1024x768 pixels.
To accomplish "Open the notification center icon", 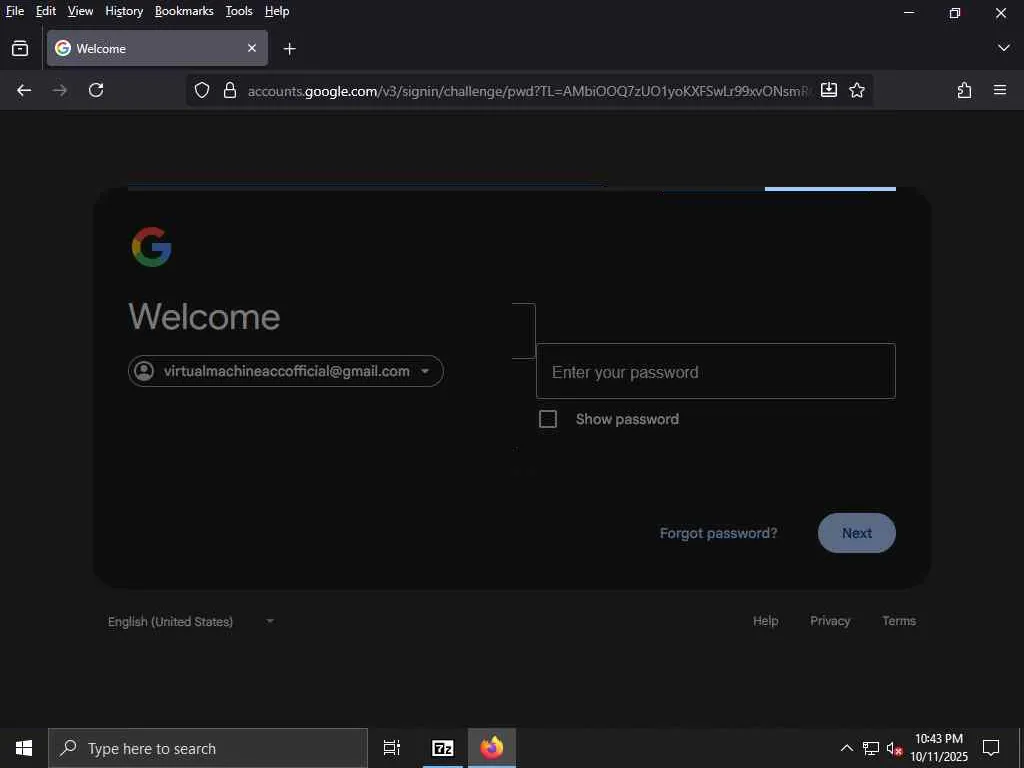I will pyautogui.click(x=991, y=748).
